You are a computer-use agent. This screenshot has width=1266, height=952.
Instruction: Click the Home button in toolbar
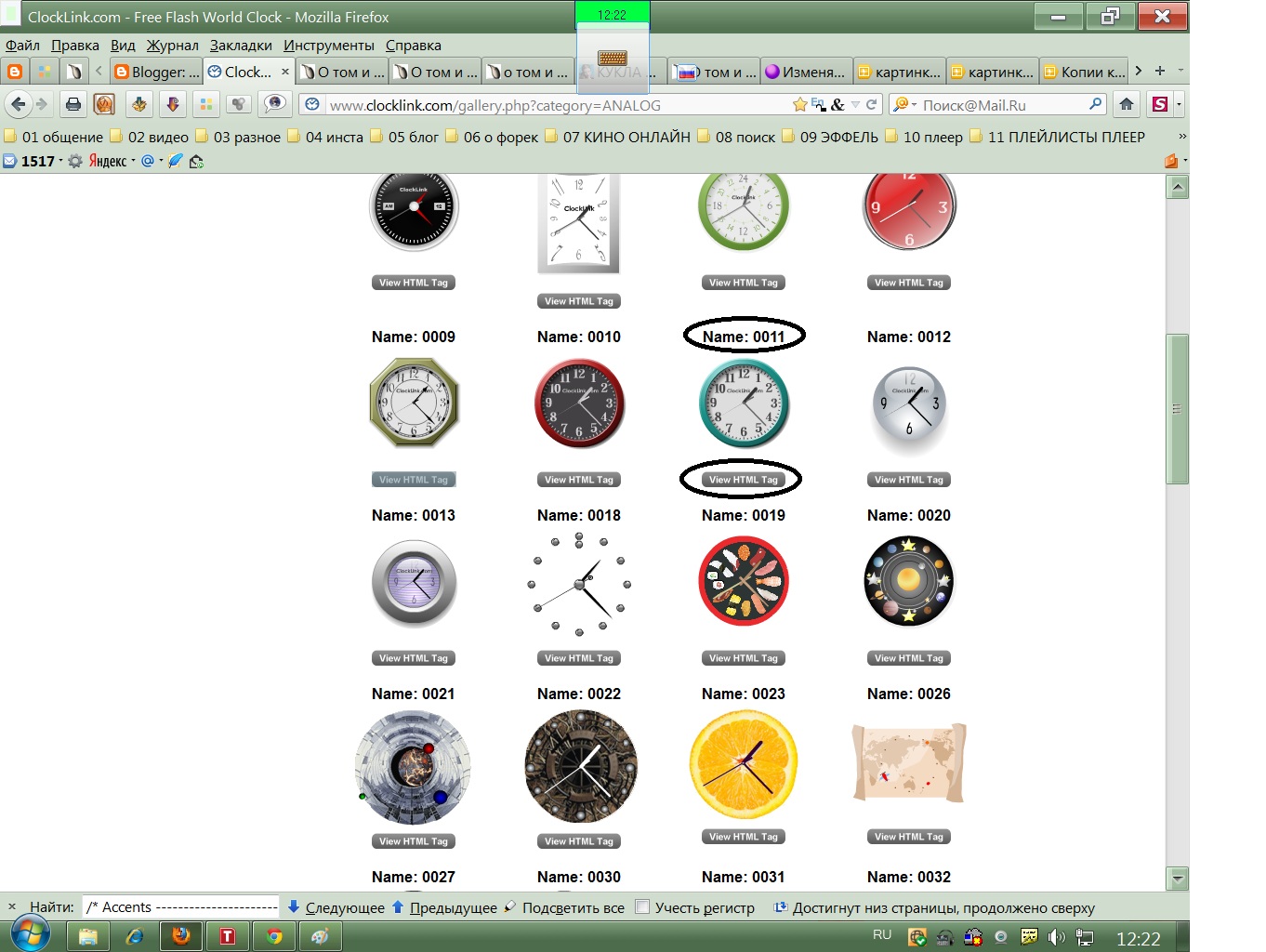click(1127, 104)
